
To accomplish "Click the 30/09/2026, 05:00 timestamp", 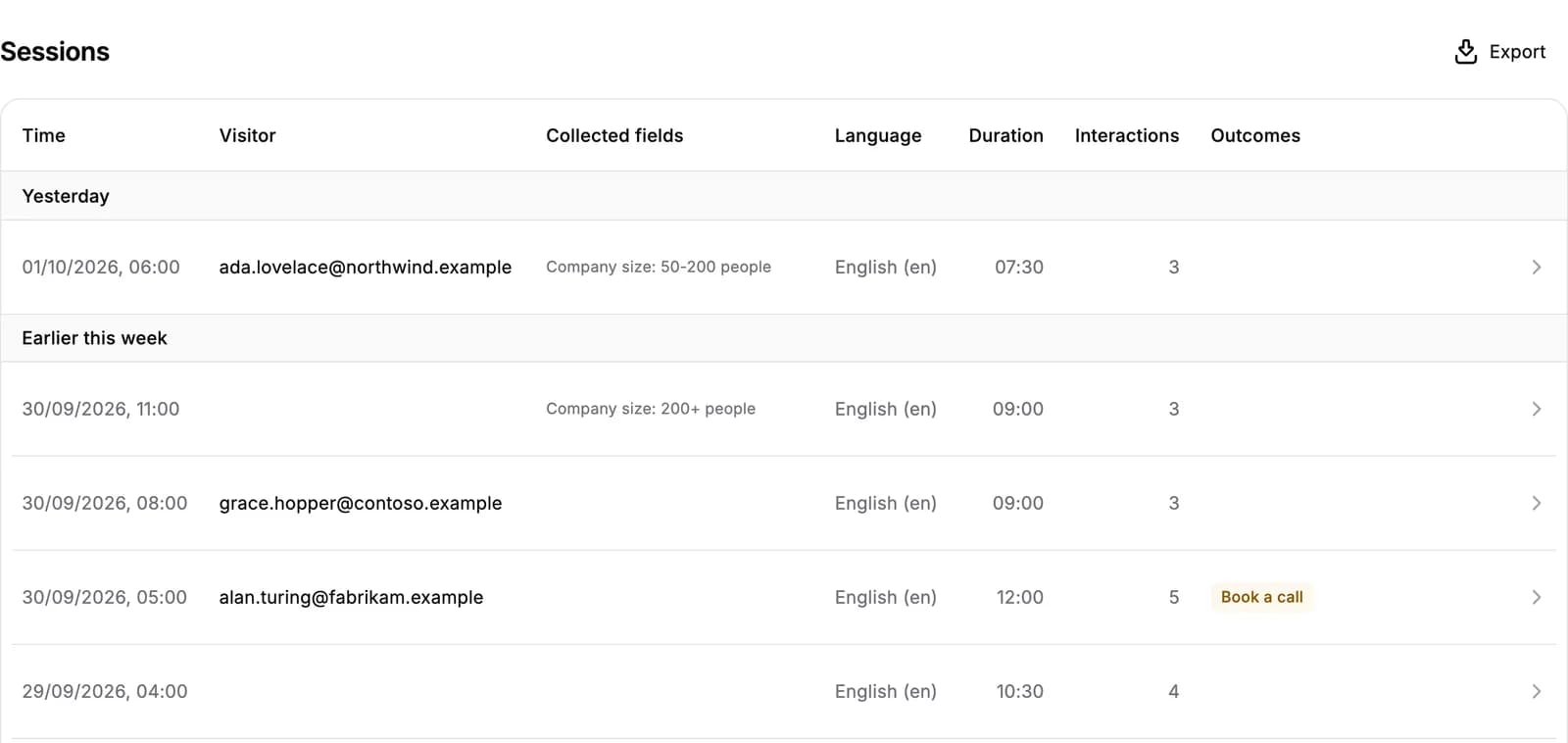I will click(105, 597).
